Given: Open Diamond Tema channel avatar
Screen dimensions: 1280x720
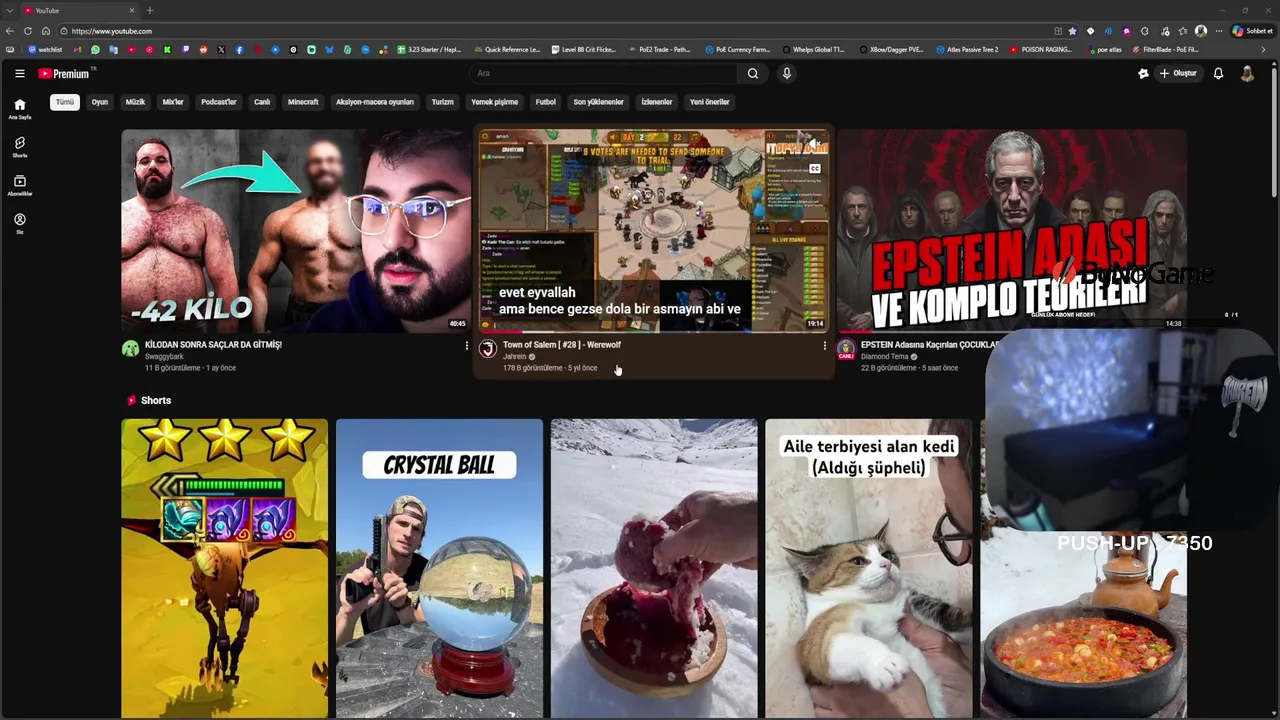Looking at the screenshot, I should coord(846,349).
